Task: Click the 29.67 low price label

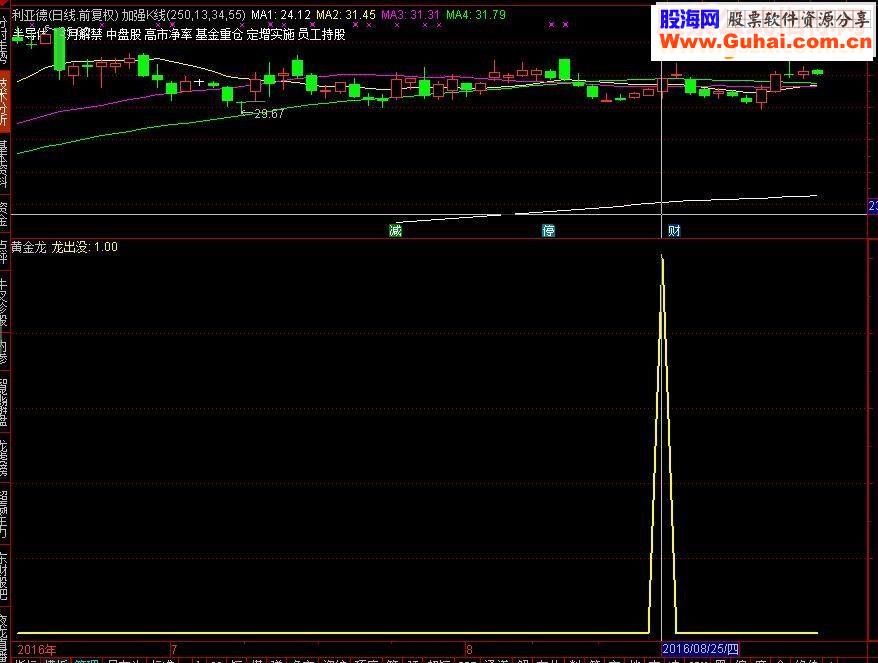Action: (x=269, y=114)
